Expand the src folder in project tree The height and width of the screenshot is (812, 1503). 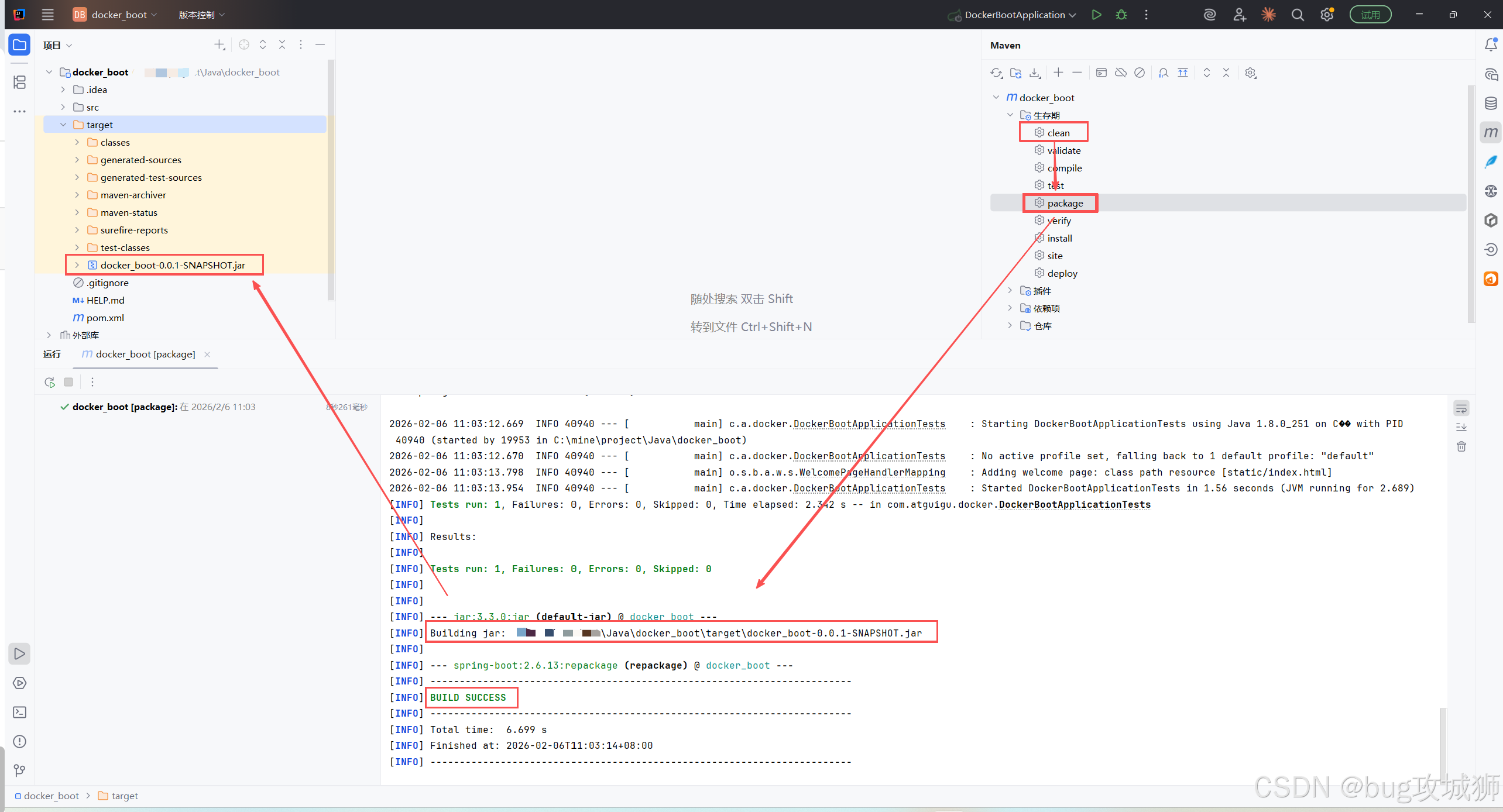[x=63, y=107]
